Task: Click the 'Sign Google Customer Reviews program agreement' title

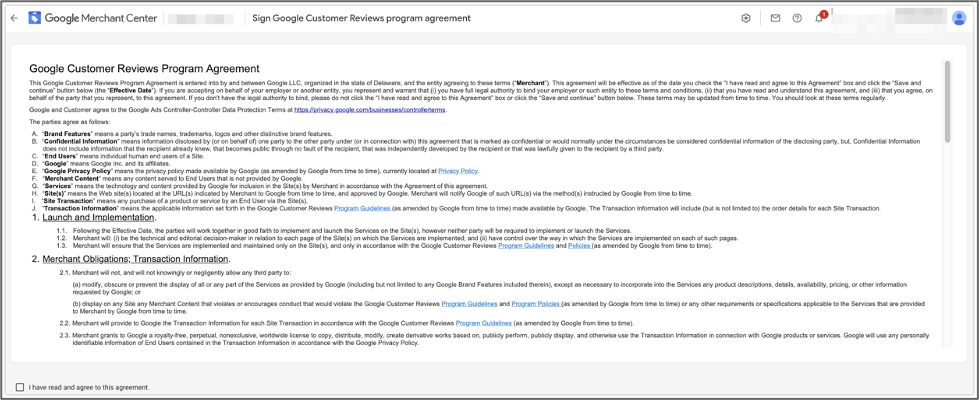Action: pyautogui.click(x=362, y=18)
